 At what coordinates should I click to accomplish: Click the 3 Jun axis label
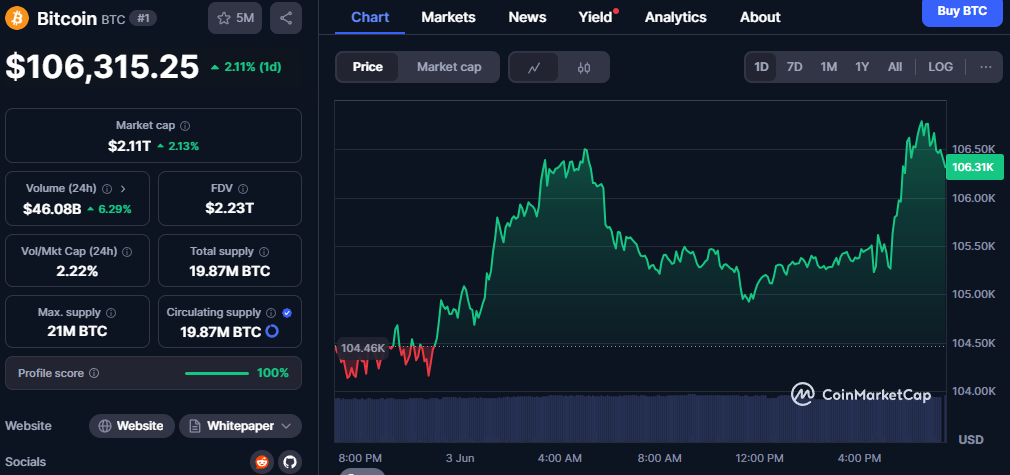(x=460, y=458)
